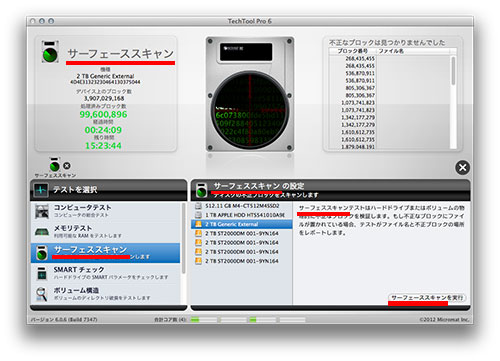This screenshot has height=361, width=500.
Task: Click the hard drive radar display graphic
Action: (250, 94)
